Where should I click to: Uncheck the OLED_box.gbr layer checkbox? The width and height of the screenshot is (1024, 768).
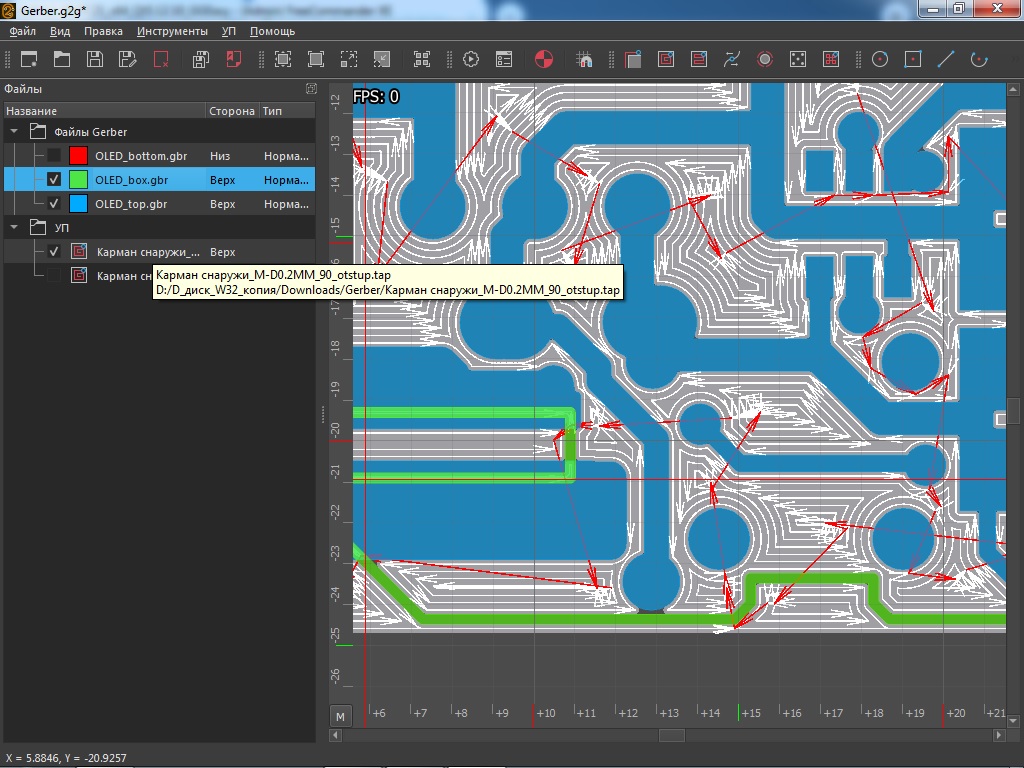(54, 180)
